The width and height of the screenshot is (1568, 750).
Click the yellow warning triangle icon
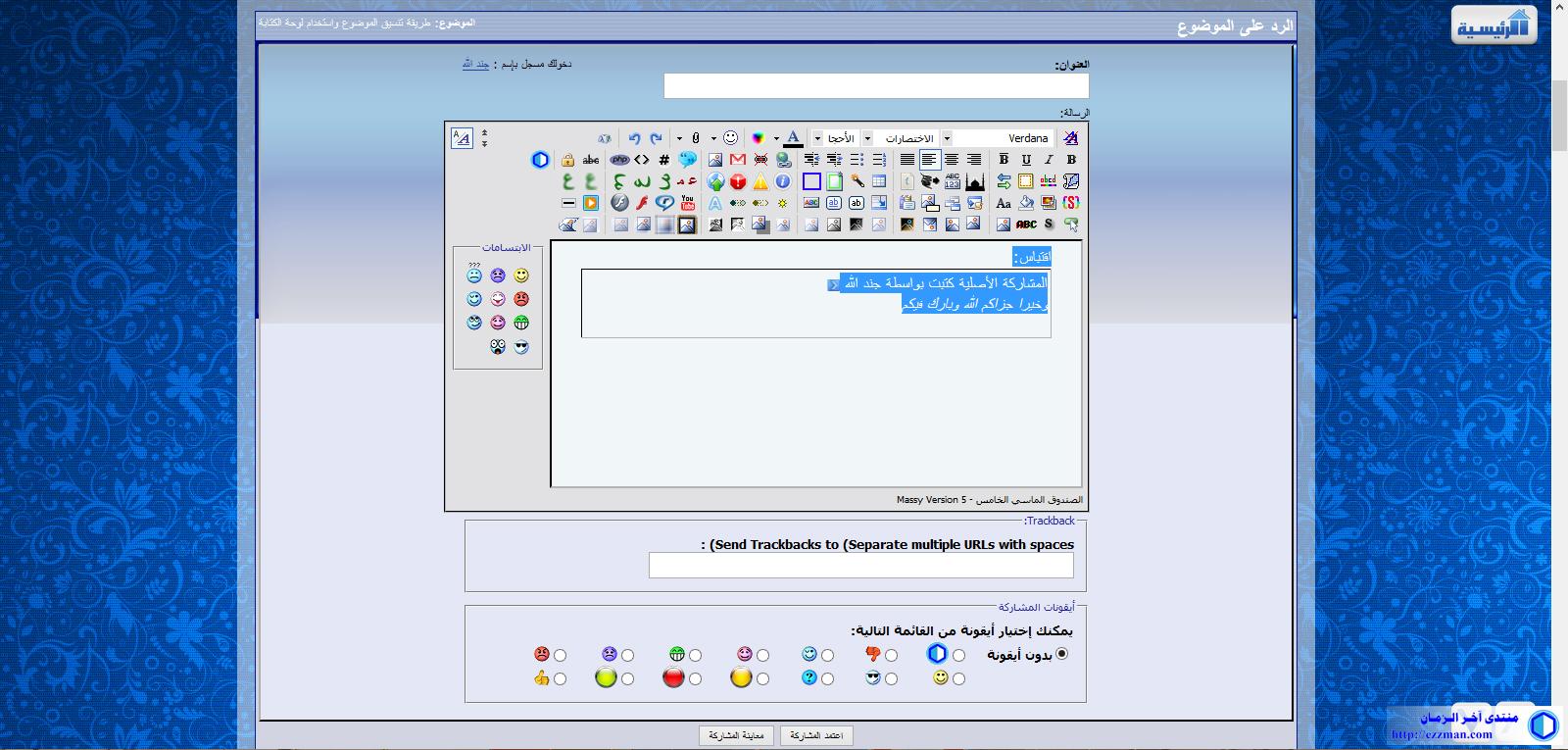(760, 181)
